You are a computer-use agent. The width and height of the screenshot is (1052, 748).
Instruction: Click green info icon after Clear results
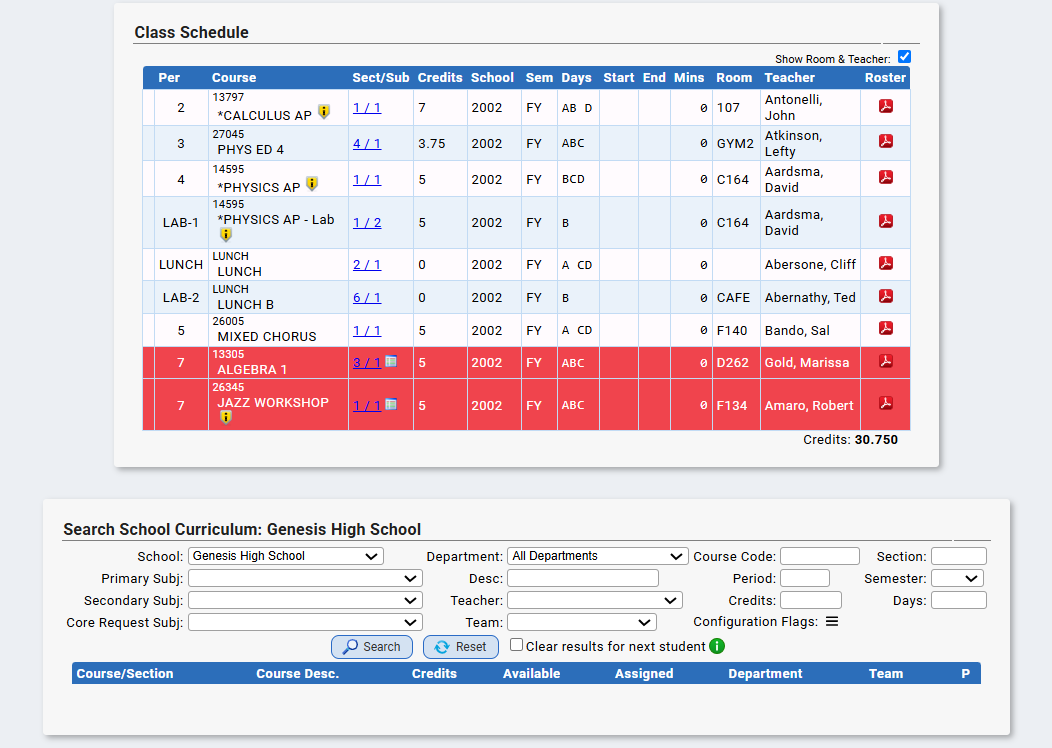point(717,646)
